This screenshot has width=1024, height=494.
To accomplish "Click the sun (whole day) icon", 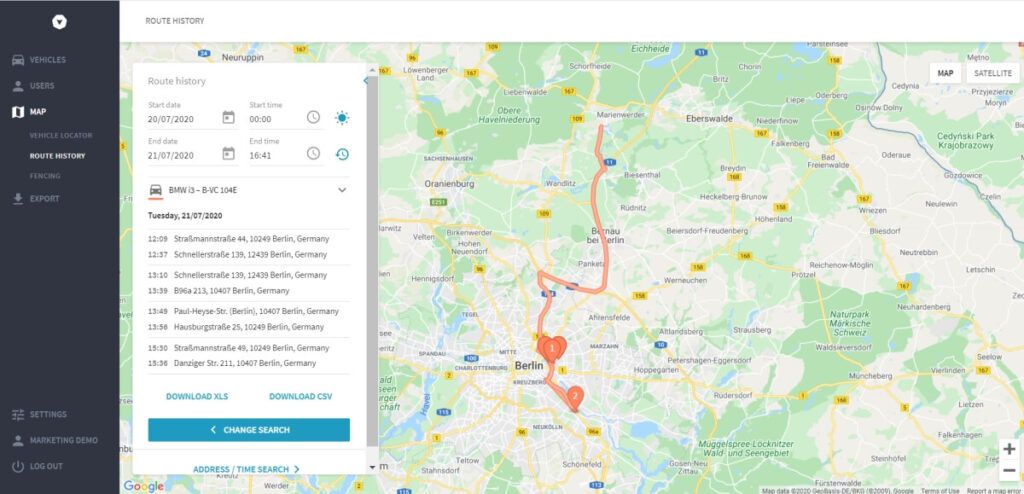I will [x=342, y=118].
